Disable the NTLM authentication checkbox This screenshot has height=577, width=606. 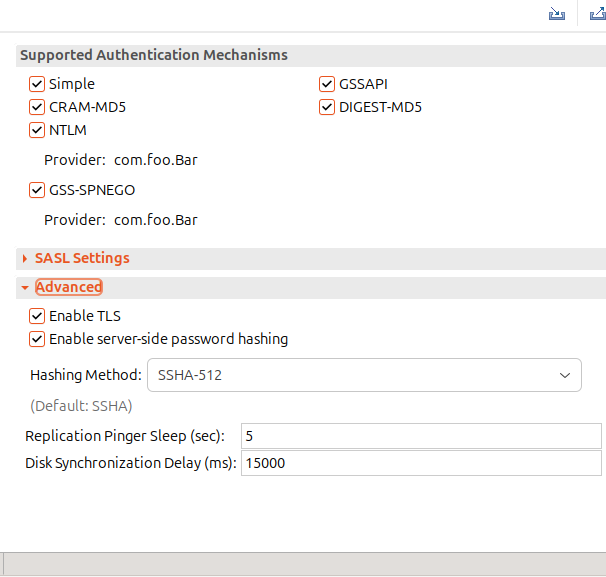click(x=37, y=130)
